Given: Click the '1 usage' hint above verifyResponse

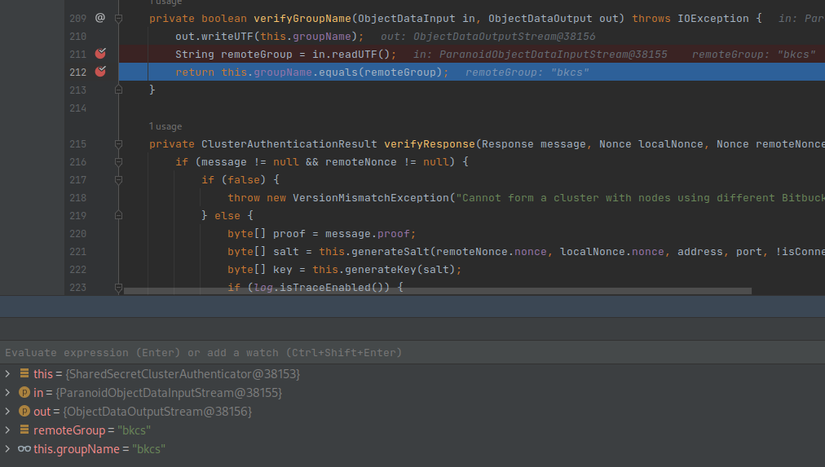Looking at the screenshot, I should (165, 126).
